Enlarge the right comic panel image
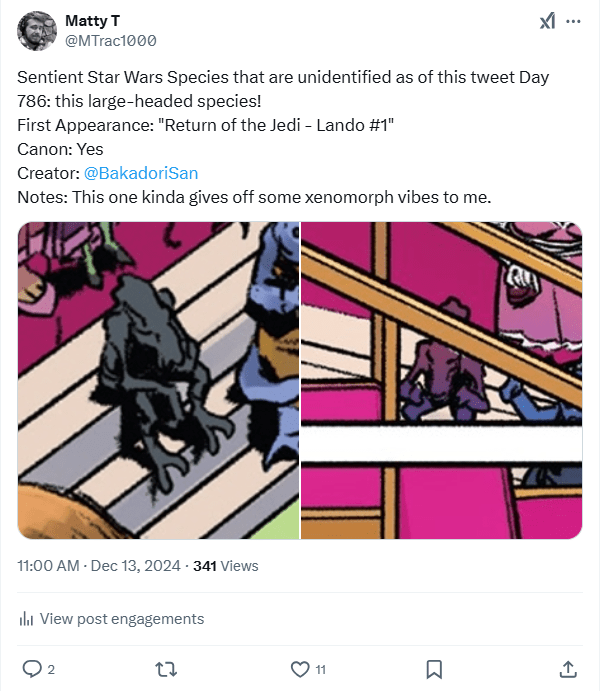This screenshot has width=602, height=691. tap(442, 380)
